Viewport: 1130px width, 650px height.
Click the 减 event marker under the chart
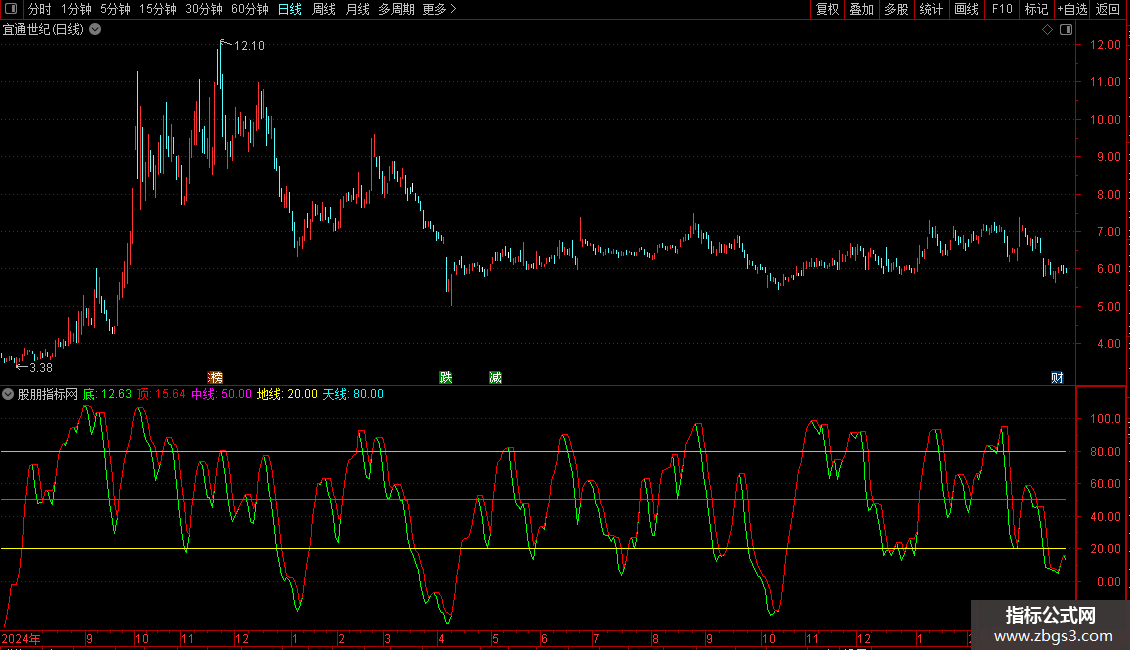(x=495, y=378)
